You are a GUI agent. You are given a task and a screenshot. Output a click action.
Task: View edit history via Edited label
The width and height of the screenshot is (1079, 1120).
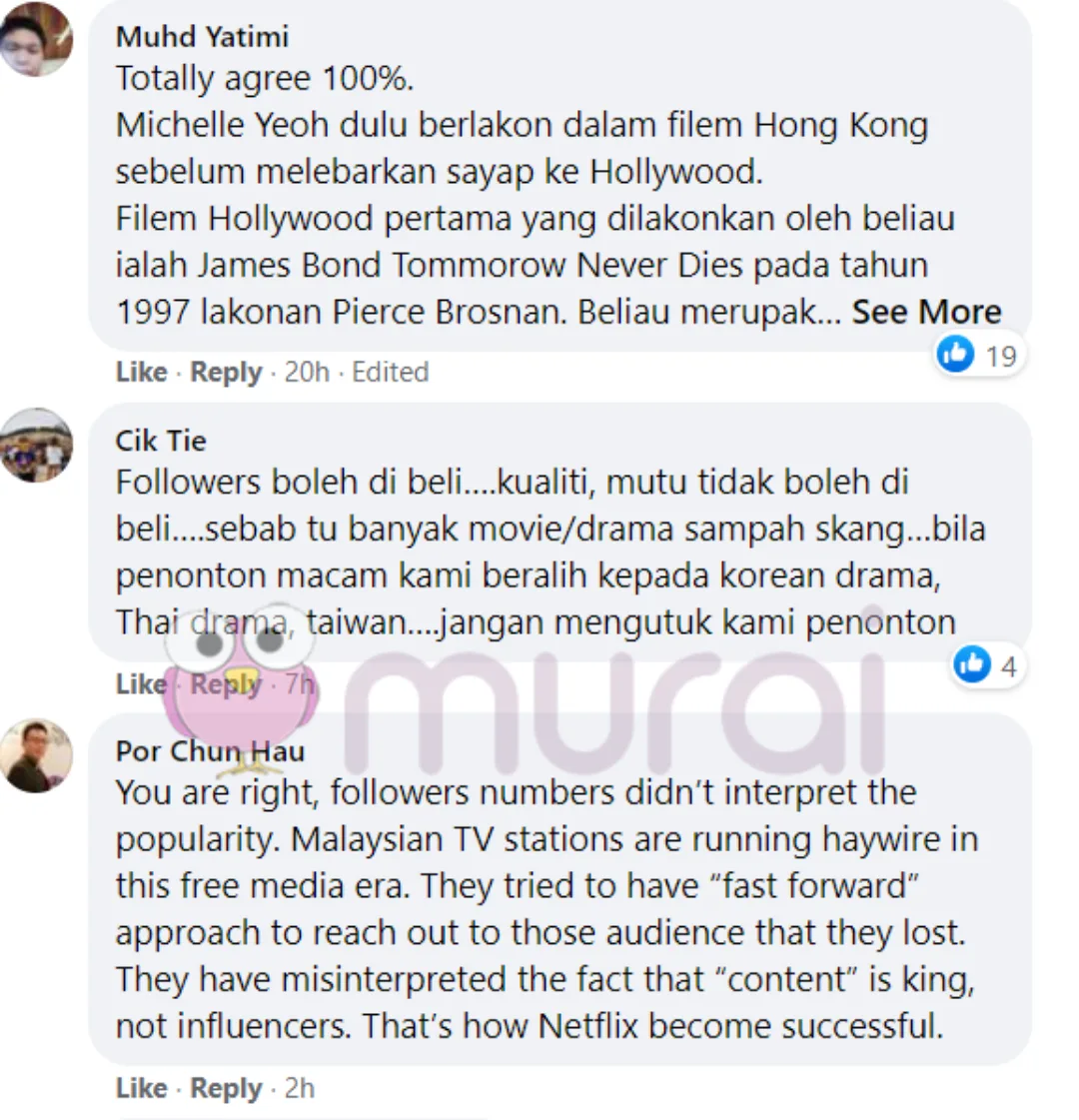(390, 372)
